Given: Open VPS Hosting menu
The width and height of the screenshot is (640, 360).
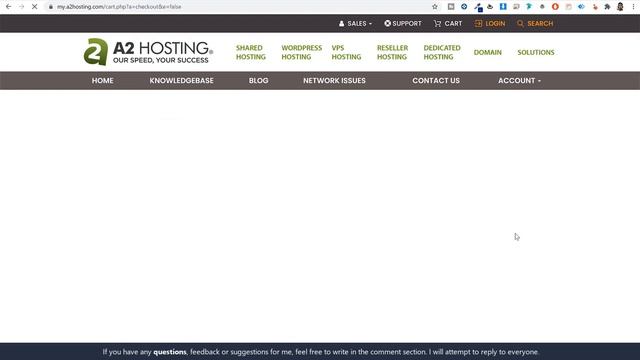Looking at the screenshot, I should [346, 52].
